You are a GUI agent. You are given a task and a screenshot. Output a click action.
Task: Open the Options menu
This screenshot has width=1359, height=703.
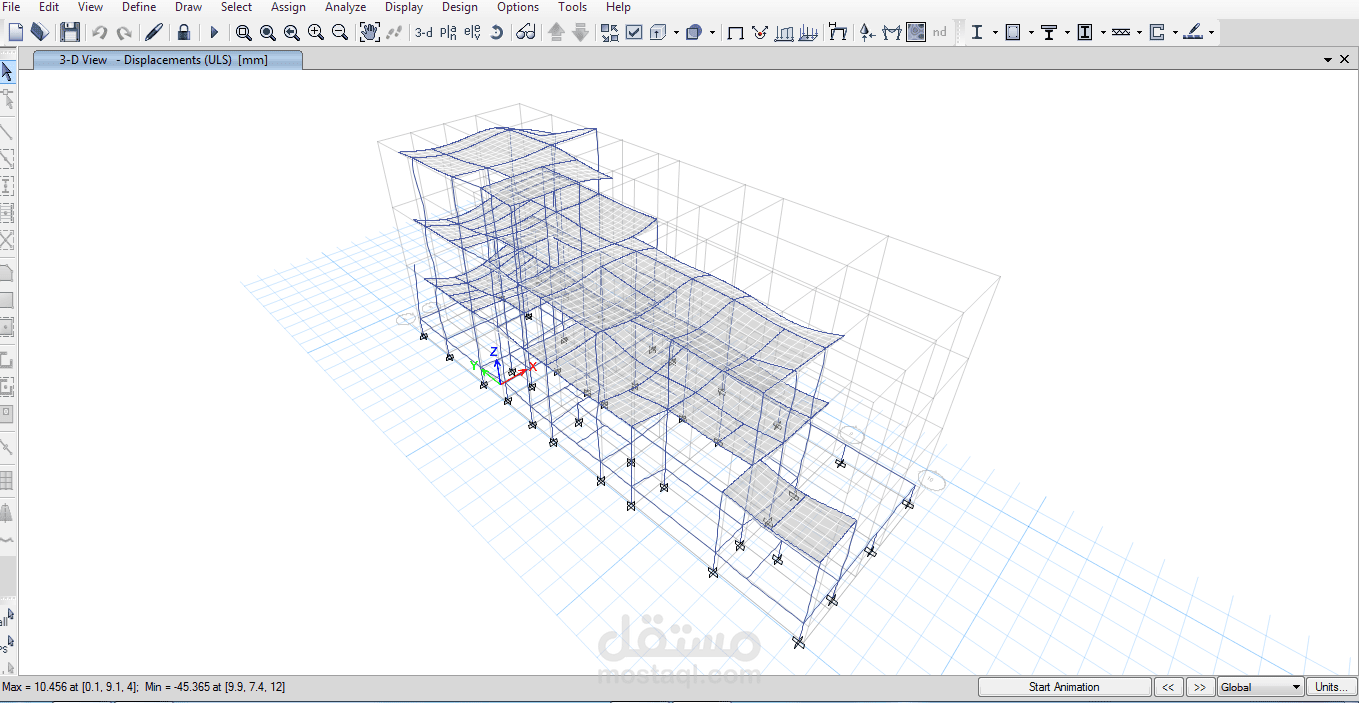(x=518, y=7)
